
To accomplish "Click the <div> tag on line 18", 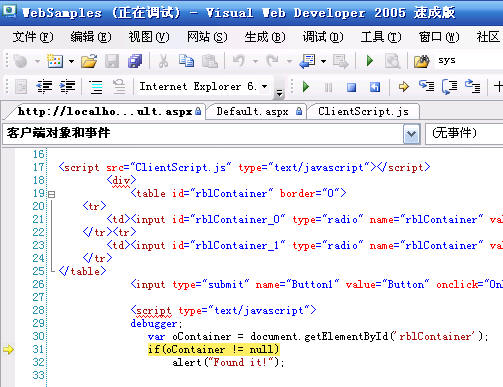I will [121, 180].
